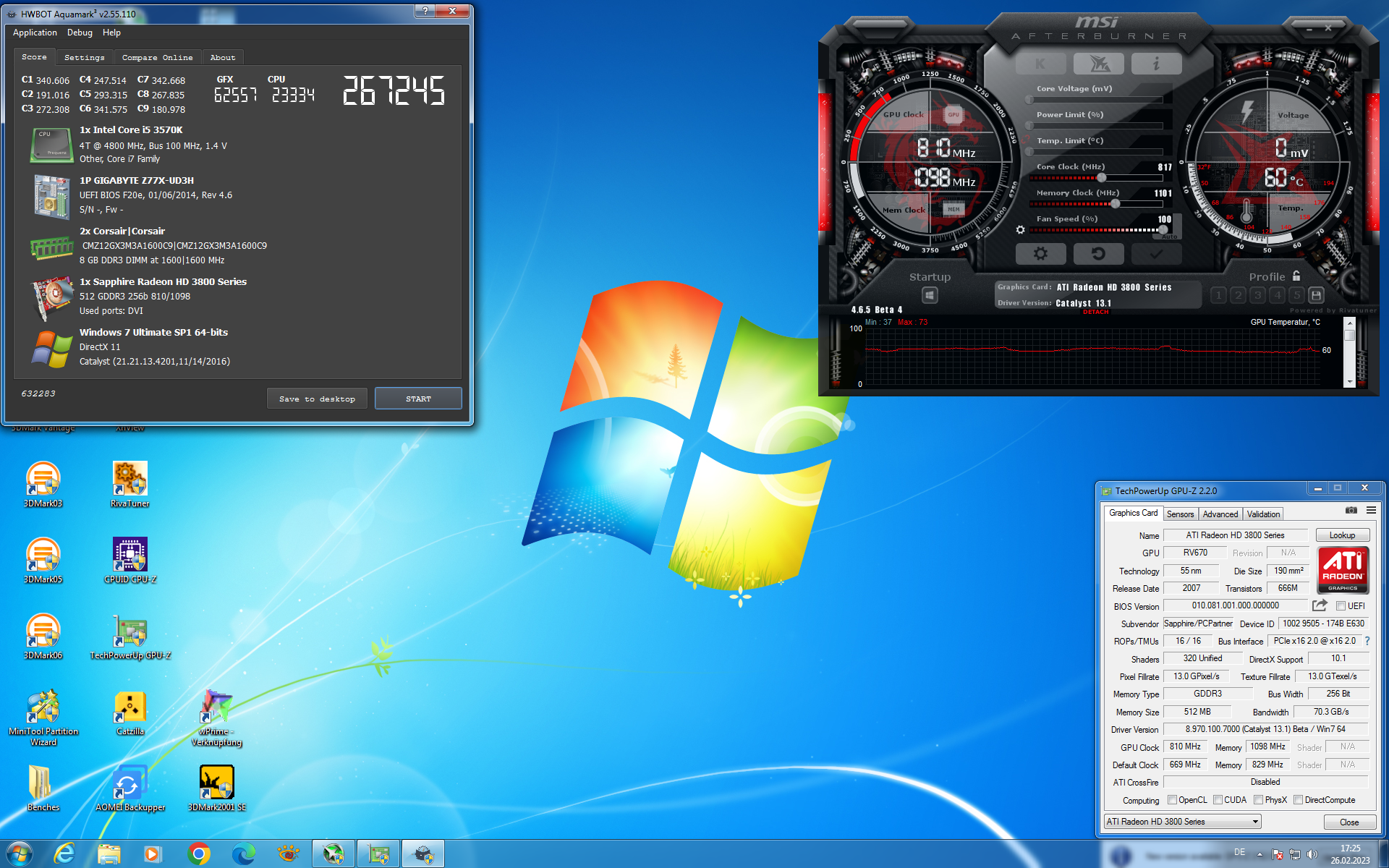Click DETACH under Afterburner driver version
1389x868 pixels.
point(1095,312)
